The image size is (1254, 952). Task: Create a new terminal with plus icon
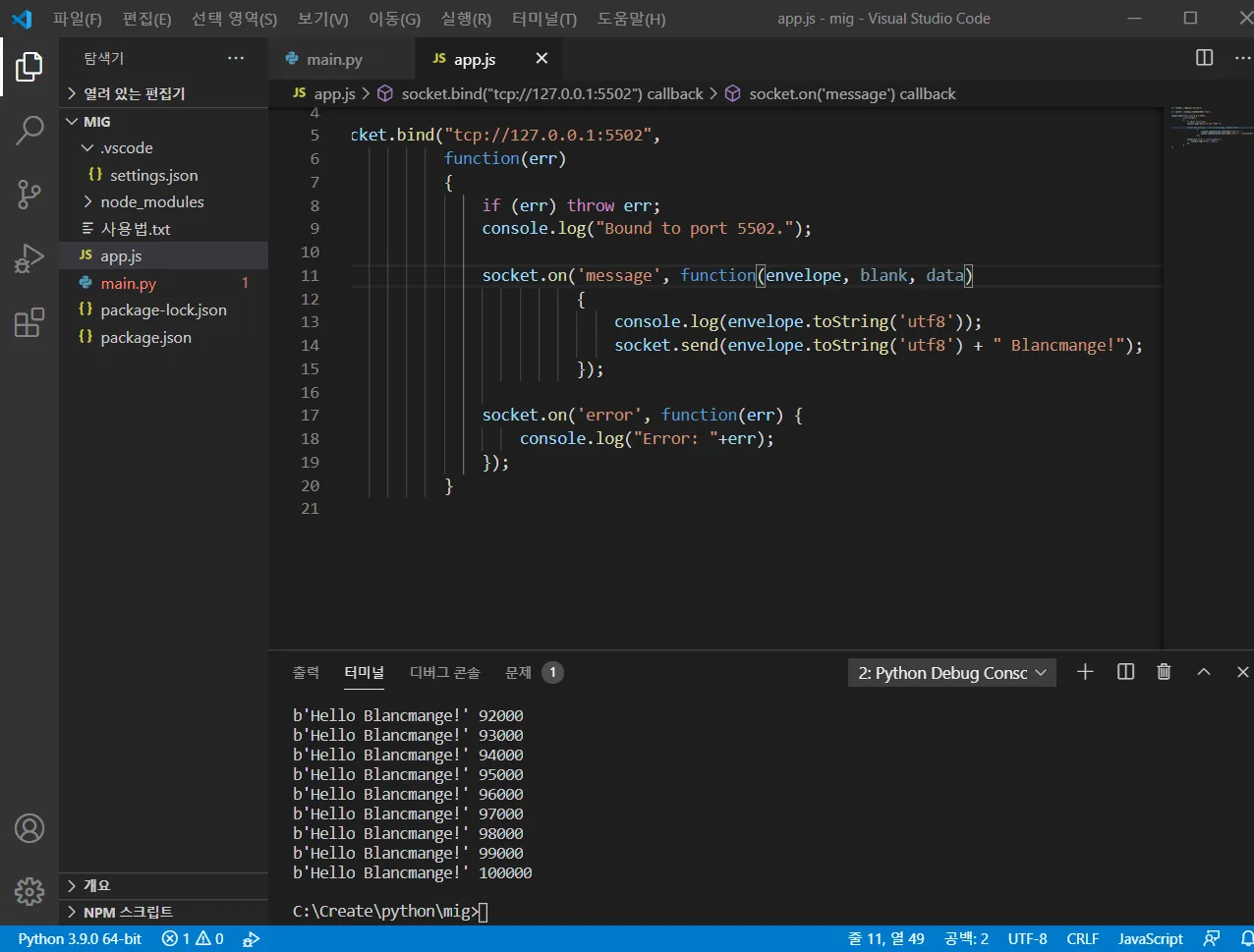[1085, 672]
